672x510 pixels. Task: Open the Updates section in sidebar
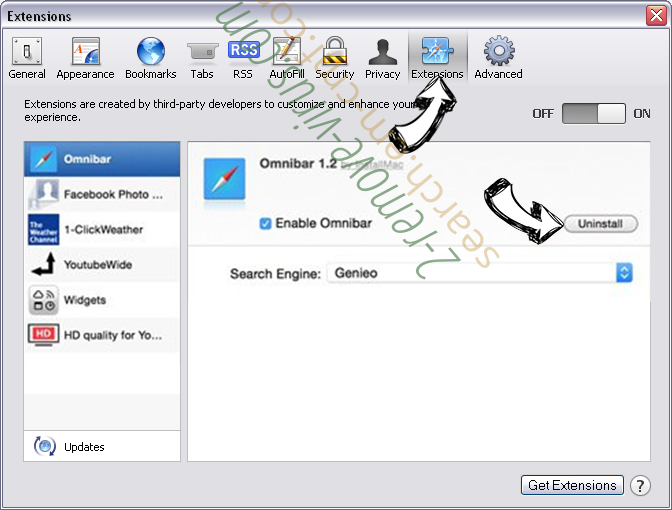[83, 447]
